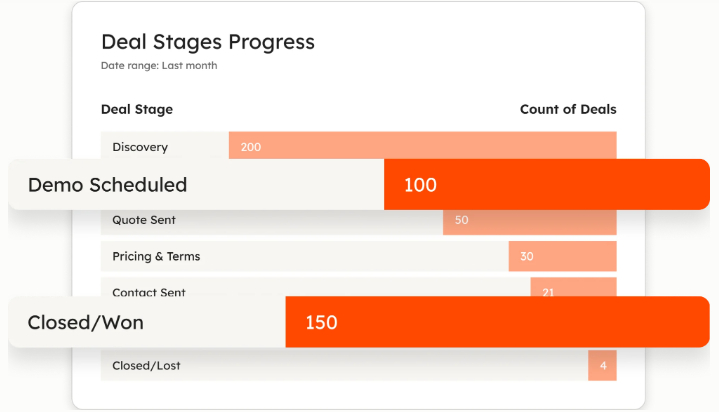Viewport: 719px width, 412px height.
Task: Select the Quote Sent bar showing 50
Action: point(530,220)
